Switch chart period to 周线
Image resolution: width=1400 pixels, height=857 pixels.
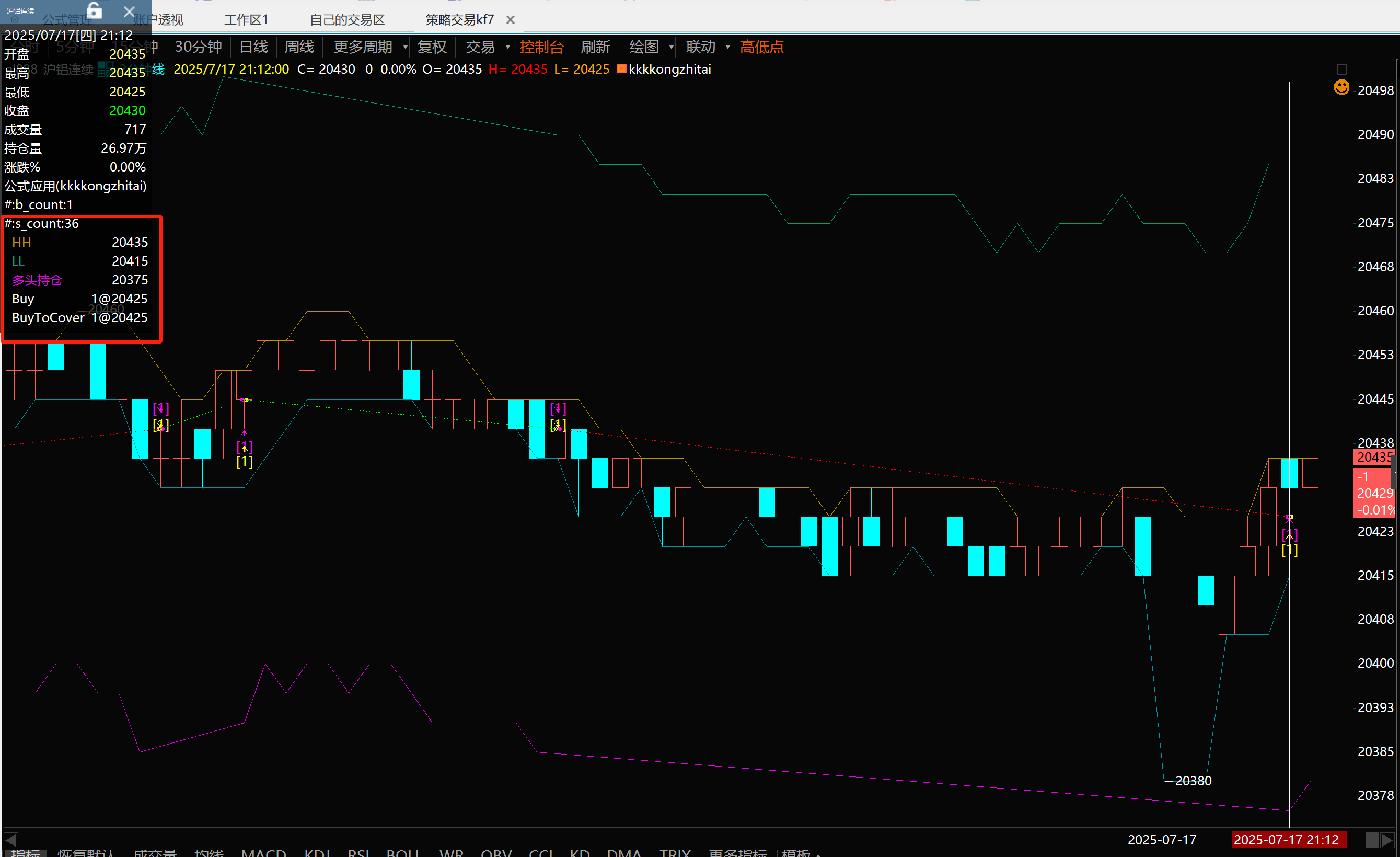[299, 47]
